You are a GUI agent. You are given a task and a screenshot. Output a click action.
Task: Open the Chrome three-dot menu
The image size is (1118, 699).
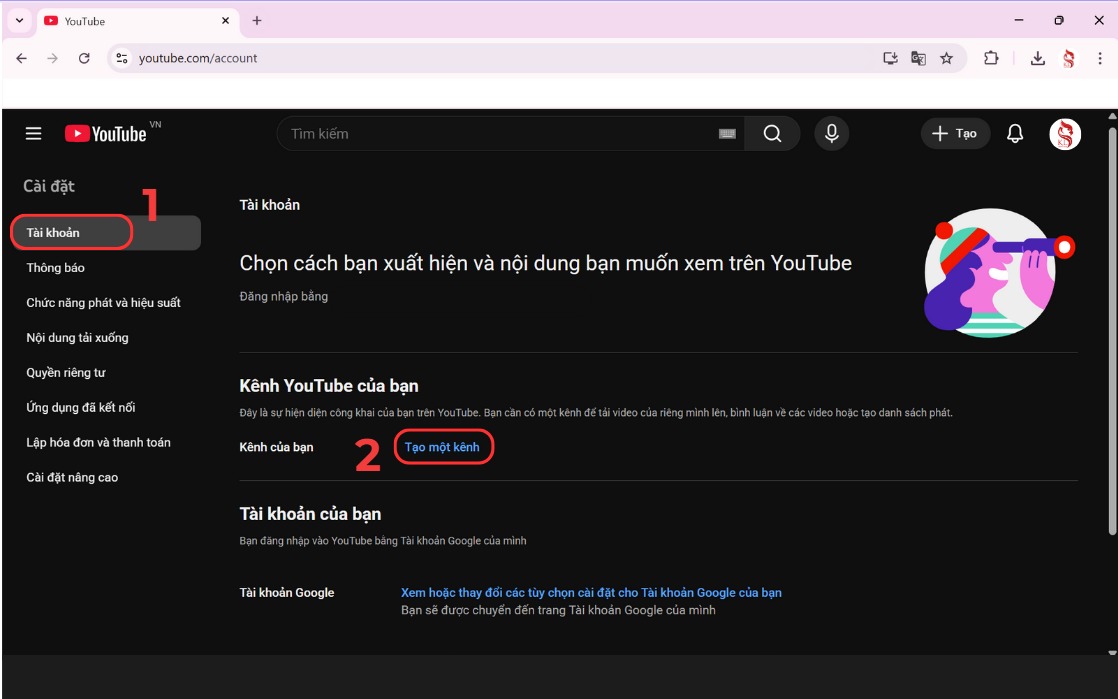[x=1100, y=58]
